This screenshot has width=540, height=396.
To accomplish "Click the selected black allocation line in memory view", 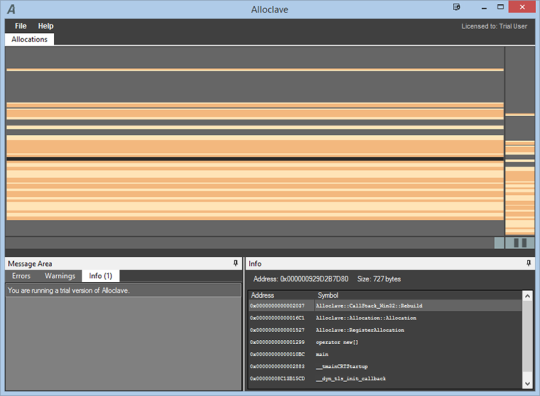I will [x=255, y=159].
